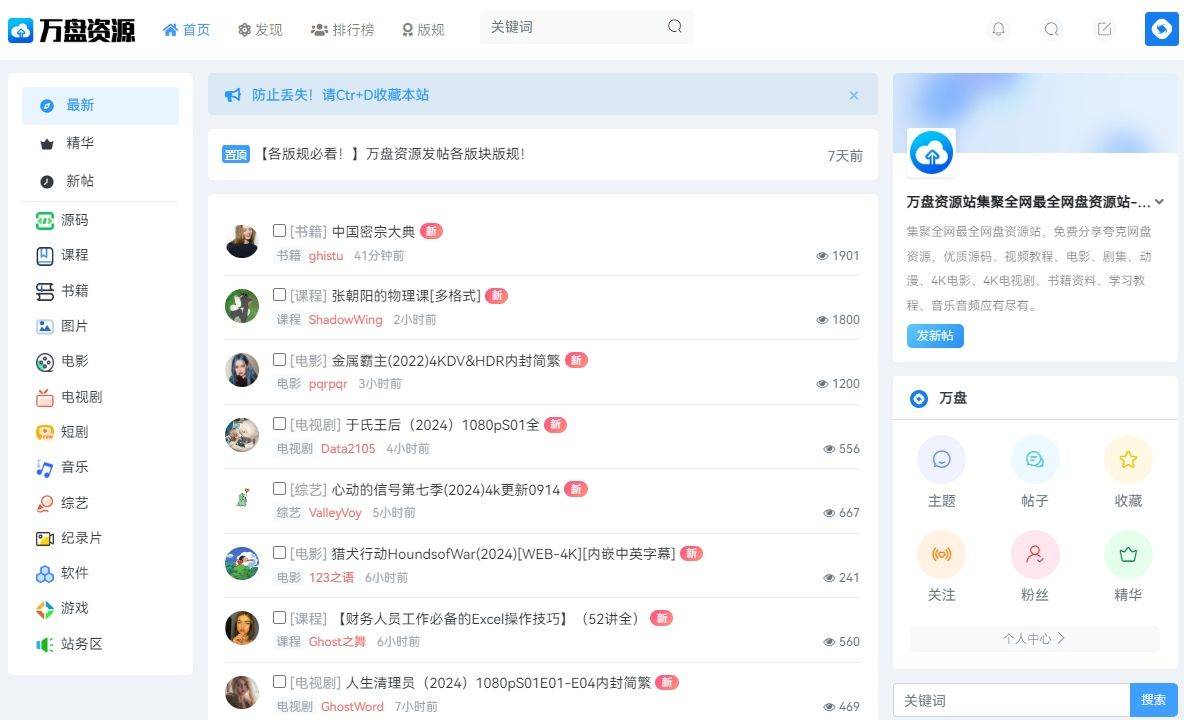Image resolution: width=1184 pixels, height=720 pixels.
Task: Select the 音乐 sidebar icon
Action: coord(45,467)
